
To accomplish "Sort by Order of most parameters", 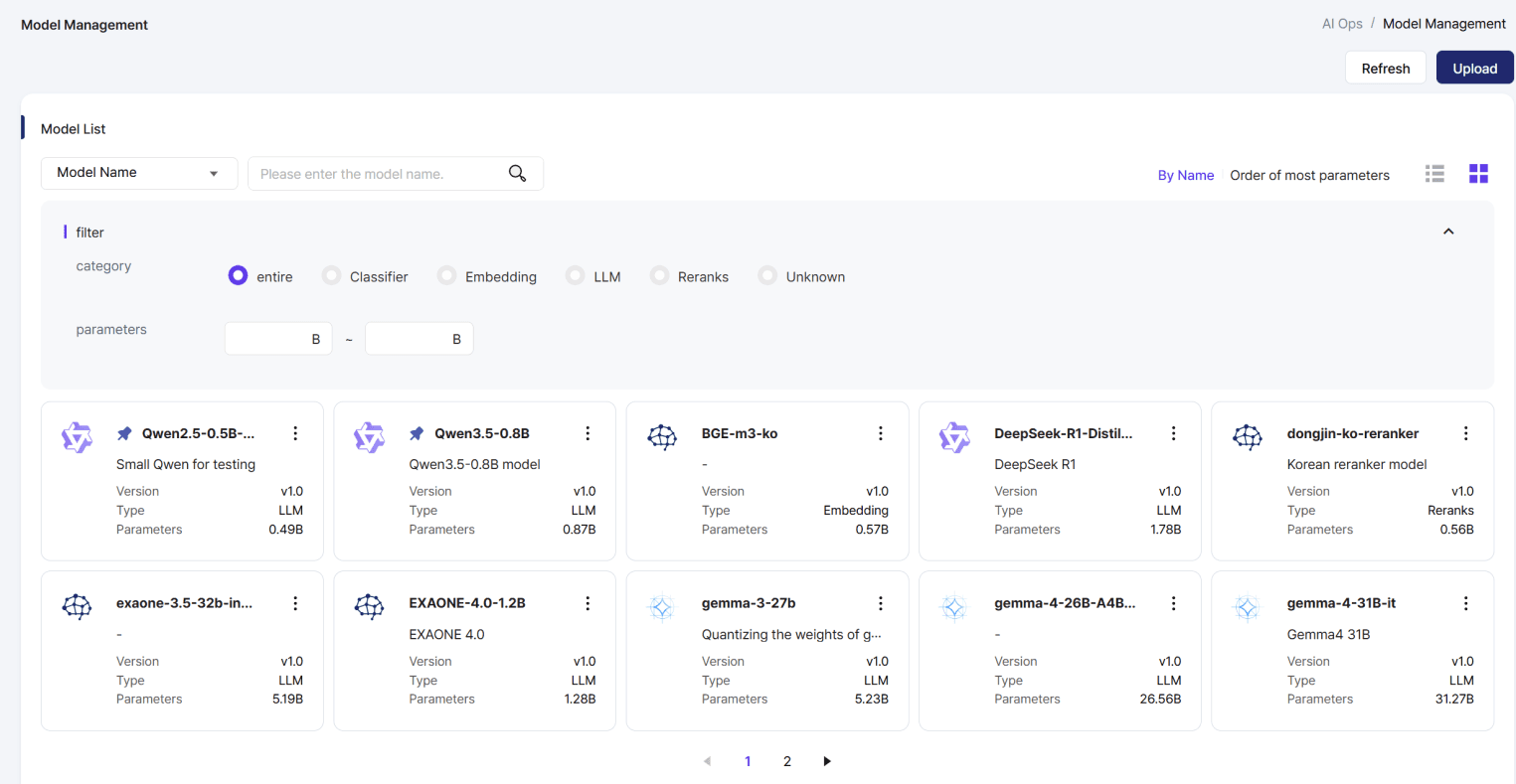I will (x=1309, y=175).
